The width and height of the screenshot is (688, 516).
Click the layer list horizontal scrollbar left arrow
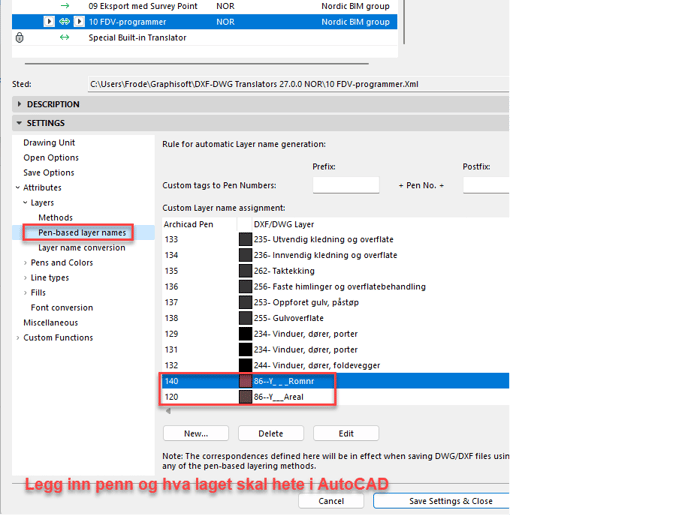click(x=168, y=411)
